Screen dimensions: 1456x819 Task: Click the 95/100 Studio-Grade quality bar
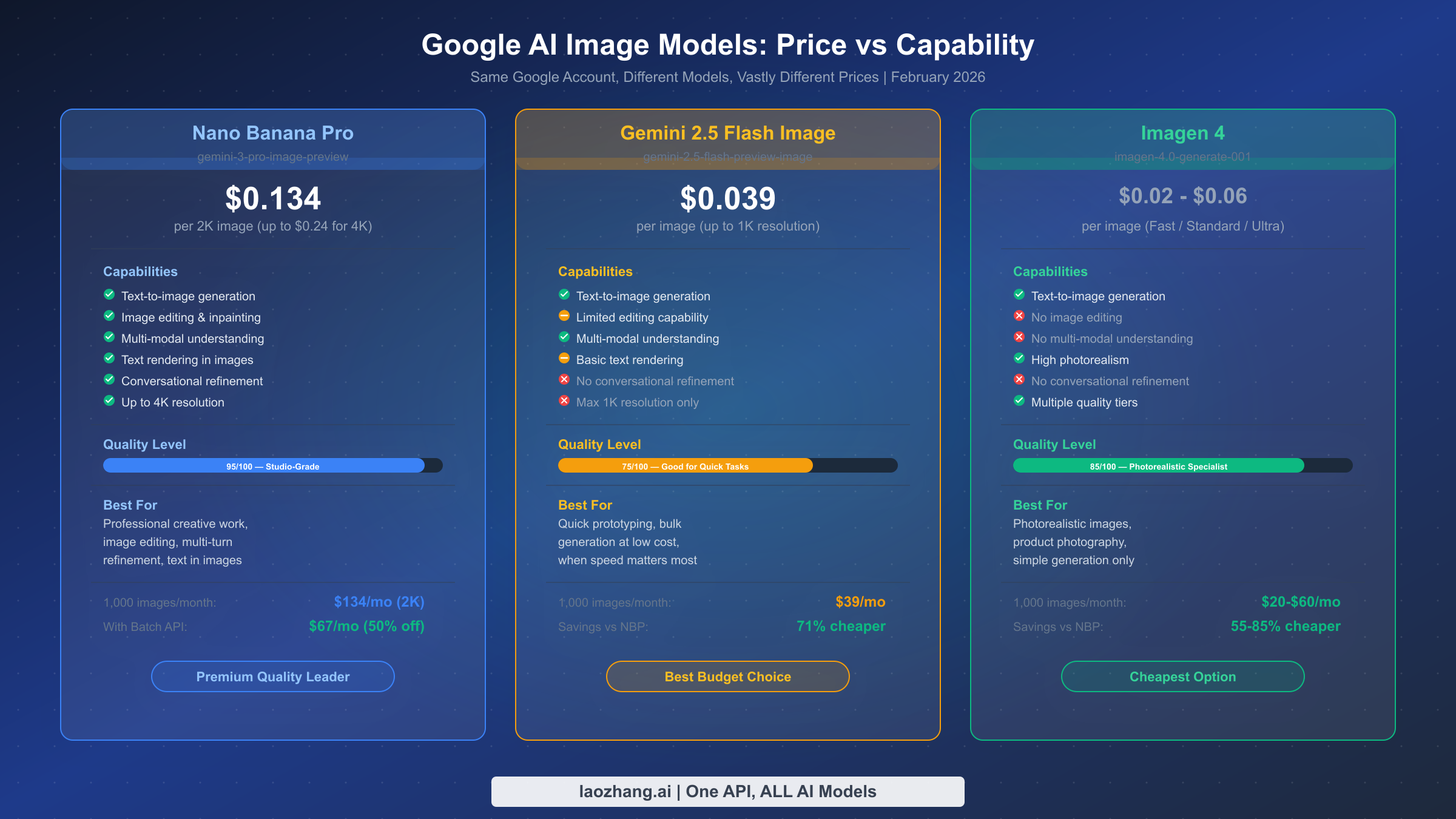[x=264, y=465]
